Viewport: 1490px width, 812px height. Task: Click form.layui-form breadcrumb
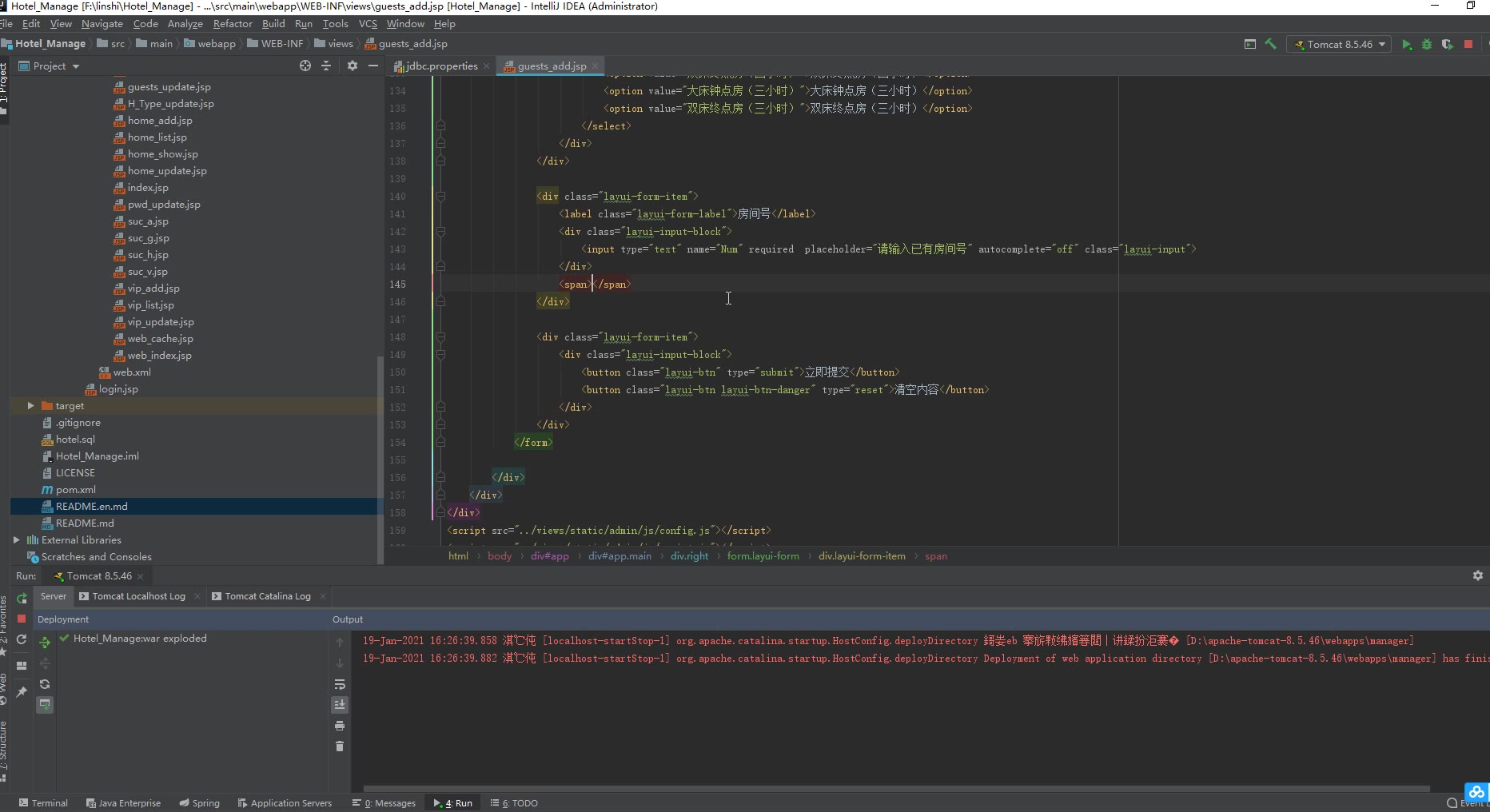click(763, 556)
